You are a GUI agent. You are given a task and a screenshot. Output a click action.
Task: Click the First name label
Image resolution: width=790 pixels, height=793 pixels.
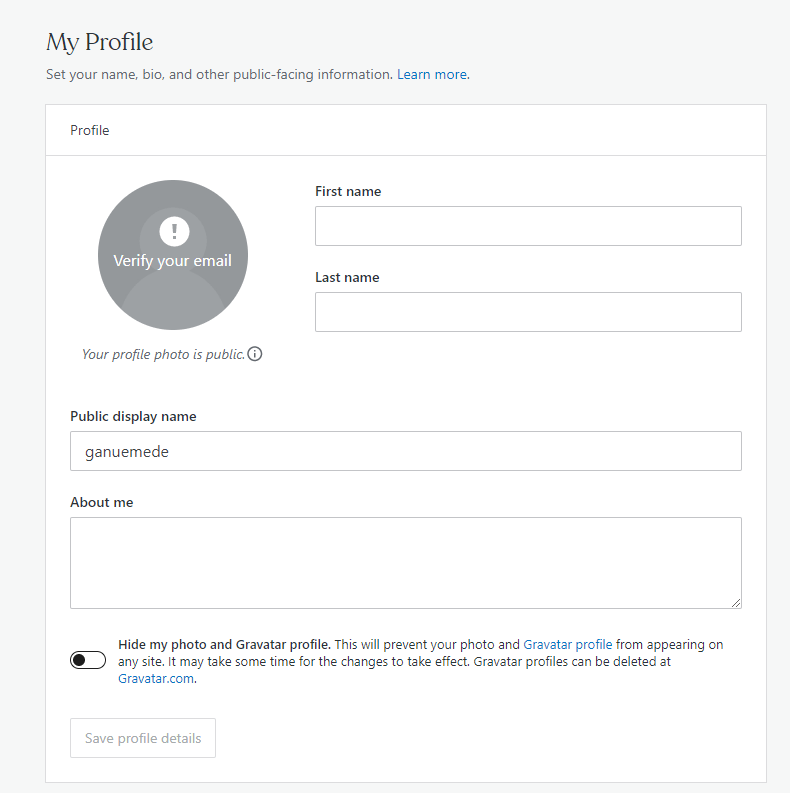348,191
